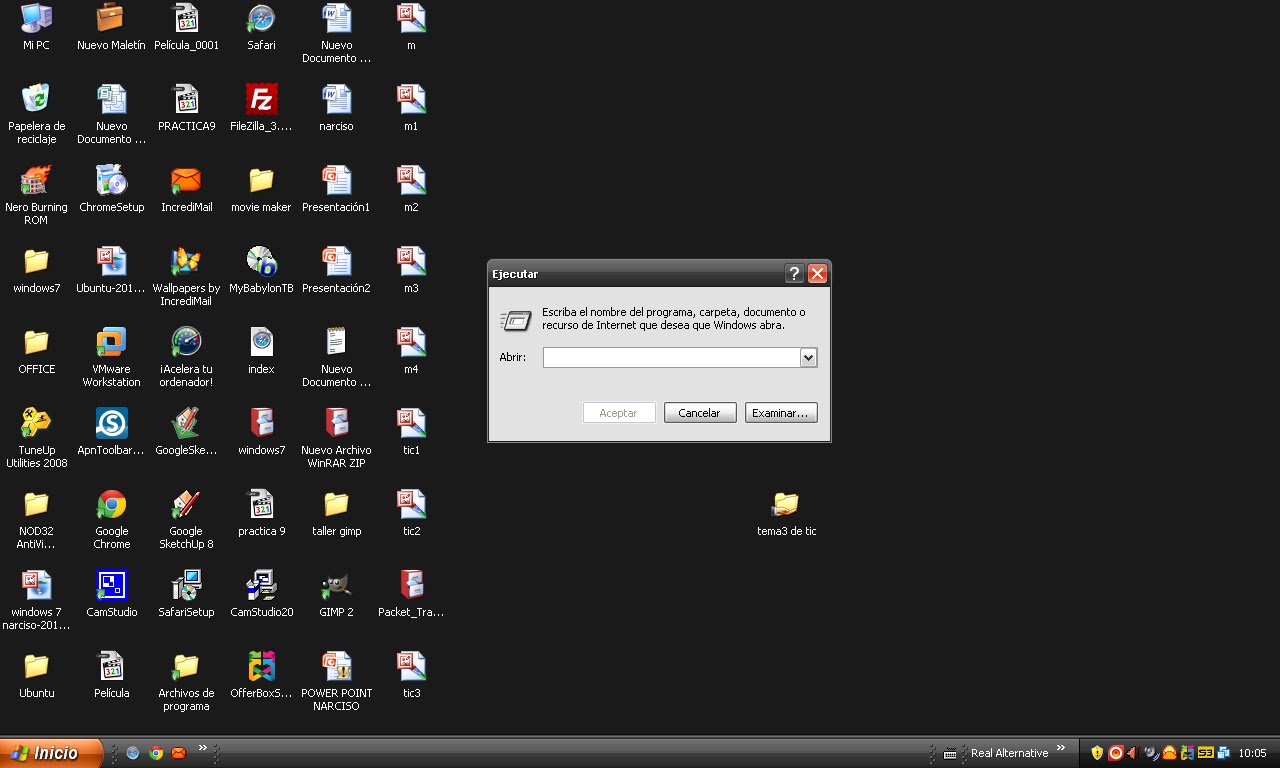Select the Nuevo Maletín briefcase icon
Image resolution: width=1280 pixels, height=768 pixels.
pos(111,26)
